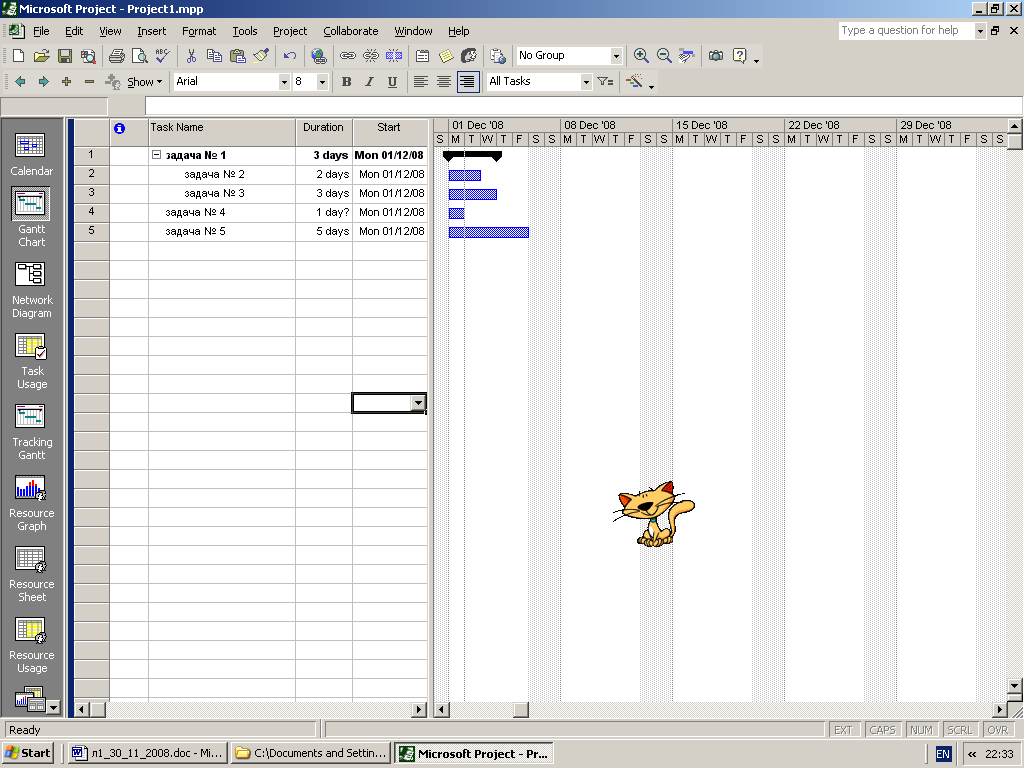Click the Print icon
Viewport: 1024px width, 768px height.
click(x=117, y=56)
